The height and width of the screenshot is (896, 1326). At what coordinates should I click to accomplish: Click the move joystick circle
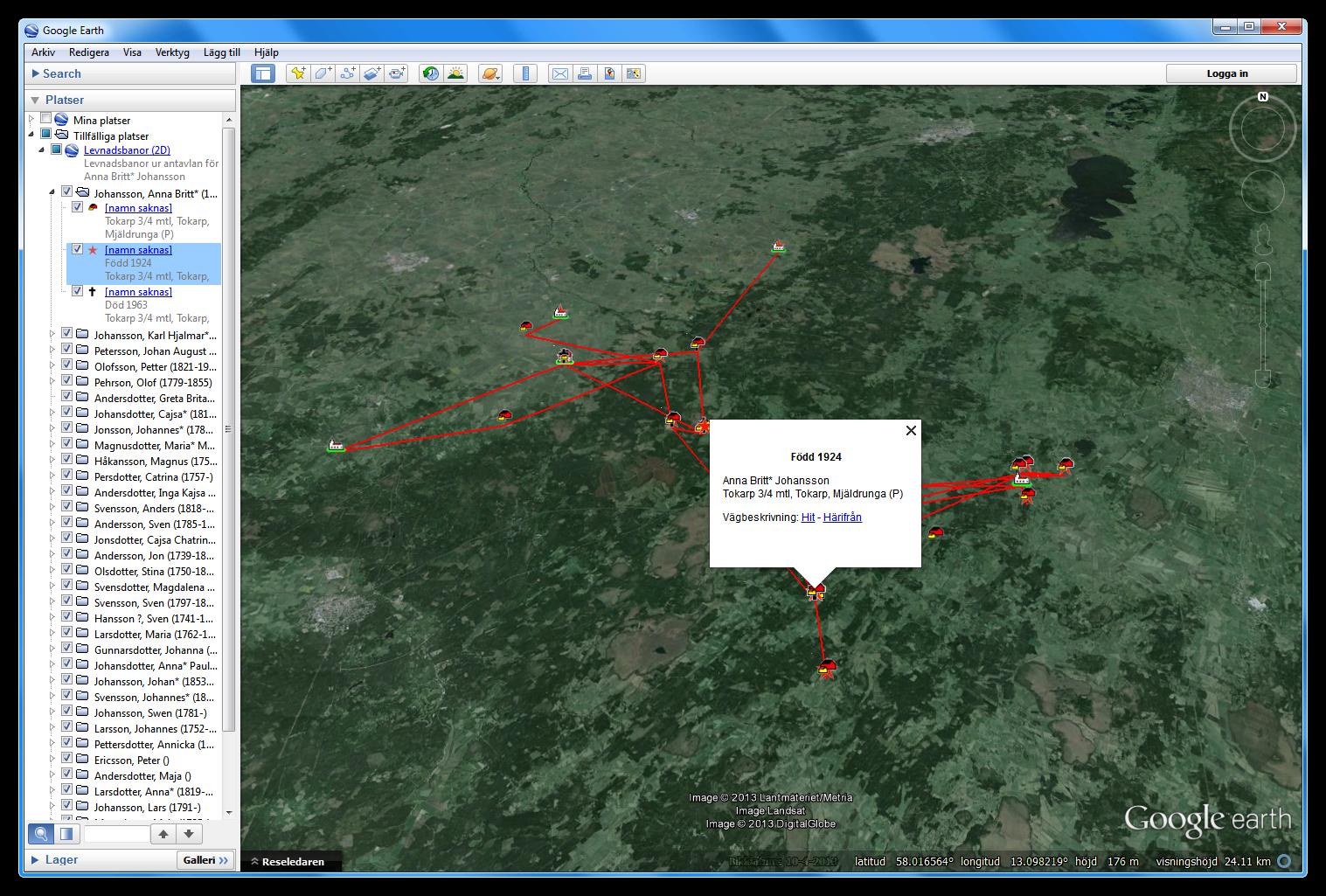coord(1262,191)
